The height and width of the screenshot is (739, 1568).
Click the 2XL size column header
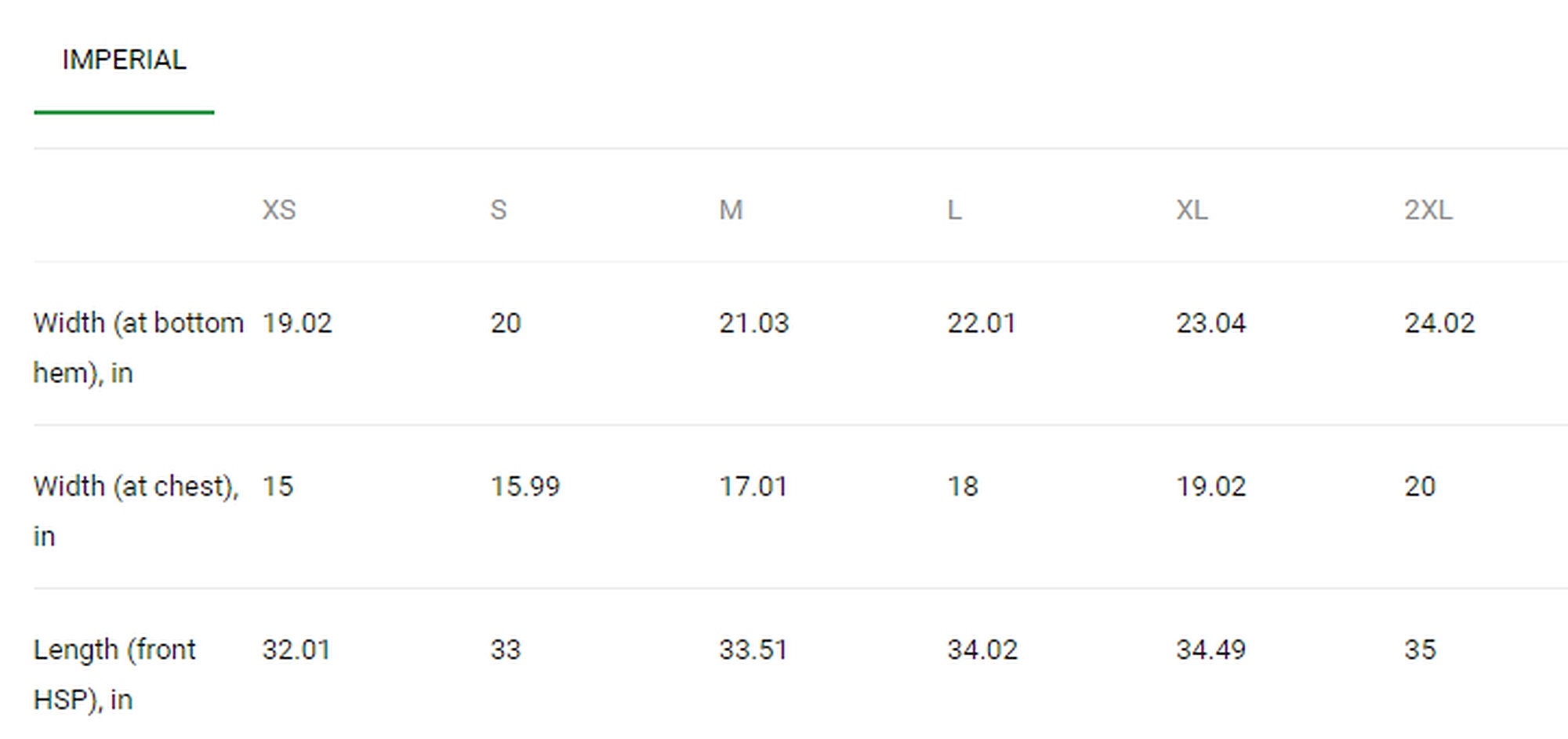(x=1428, y=210)
